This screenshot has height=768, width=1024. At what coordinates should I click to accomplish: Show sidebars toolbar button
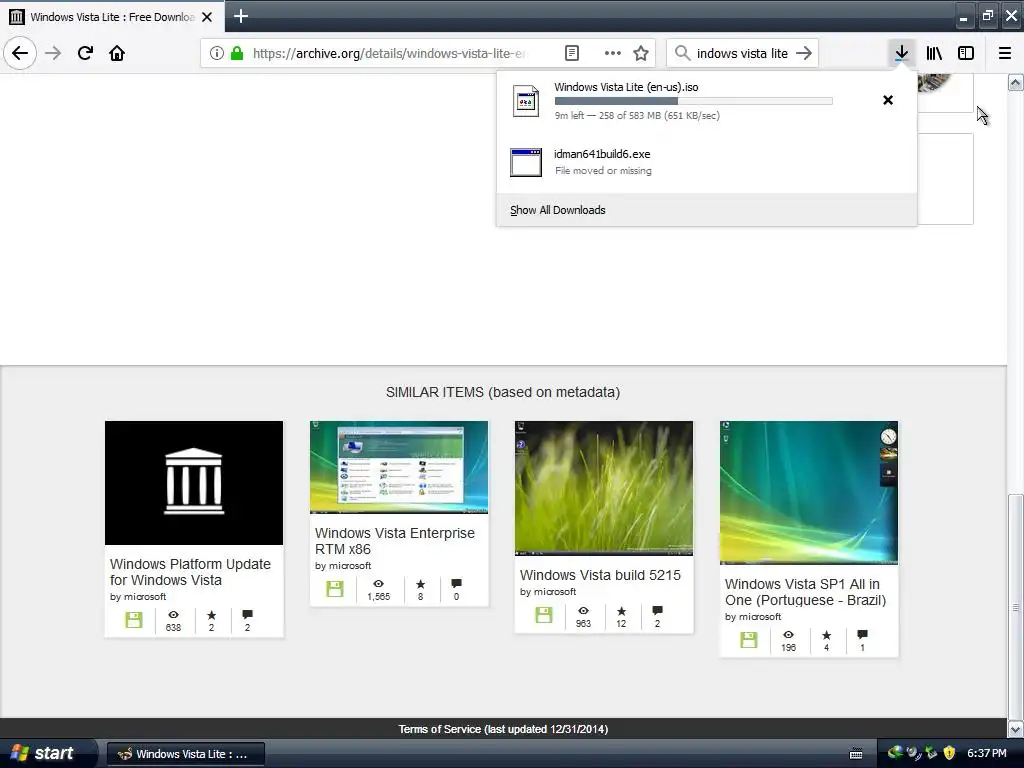[x=966, y=53]
